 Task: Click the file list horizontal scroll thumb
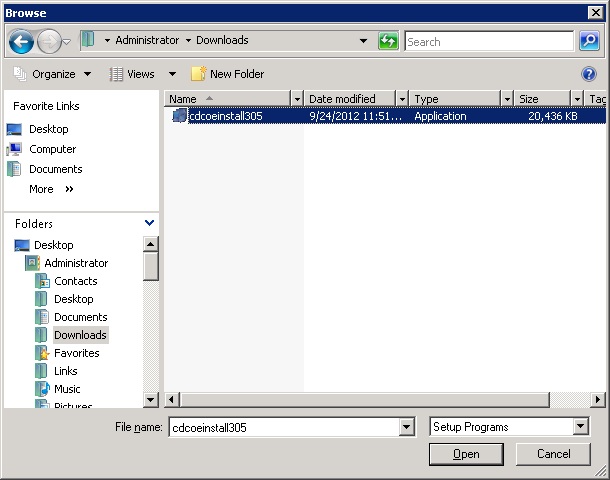pyautogui.click(x=365, y=399)
